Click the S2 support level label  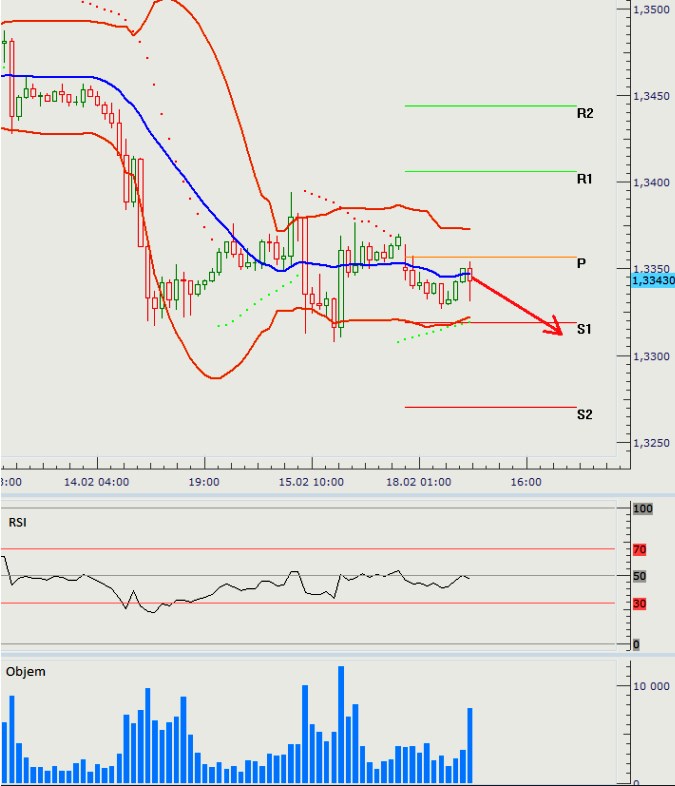(584, 414)
